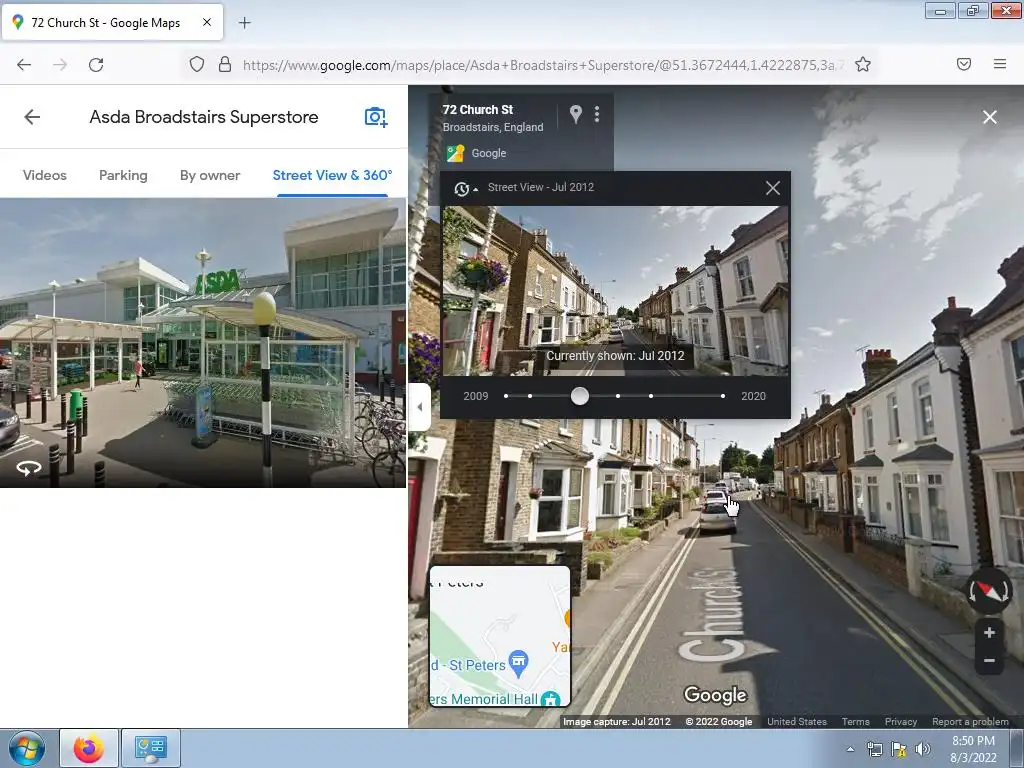This screenshot has height=768, width=1024.
Task: Click the tracking protection shield icon
Action: [x=197, y=64]
